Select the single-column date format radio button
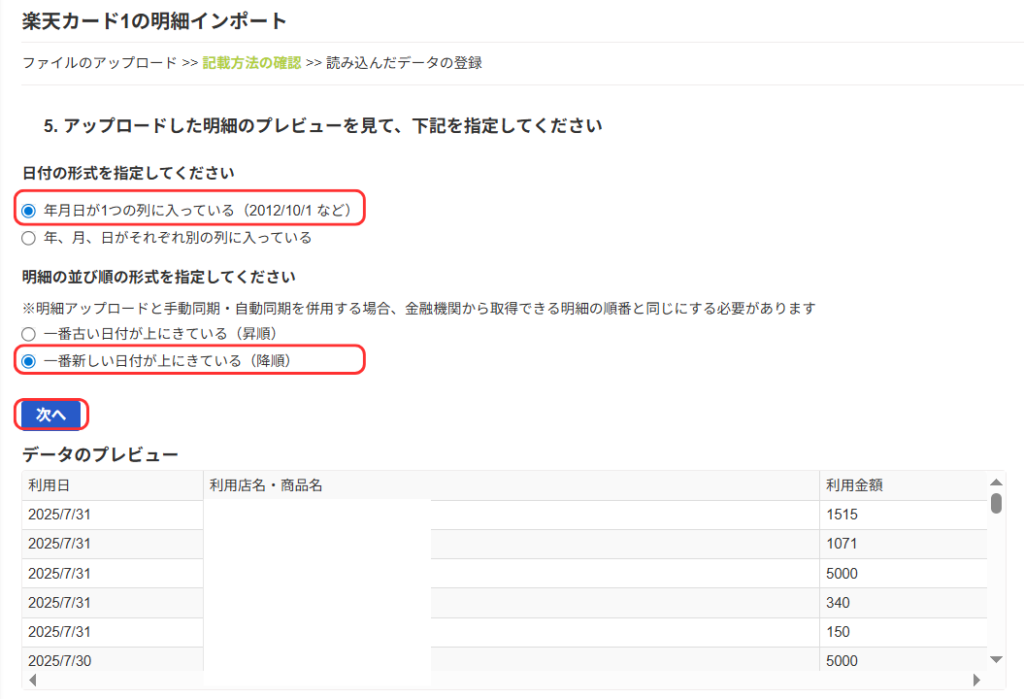1024x699 pixels. click(x=28, y=210)
